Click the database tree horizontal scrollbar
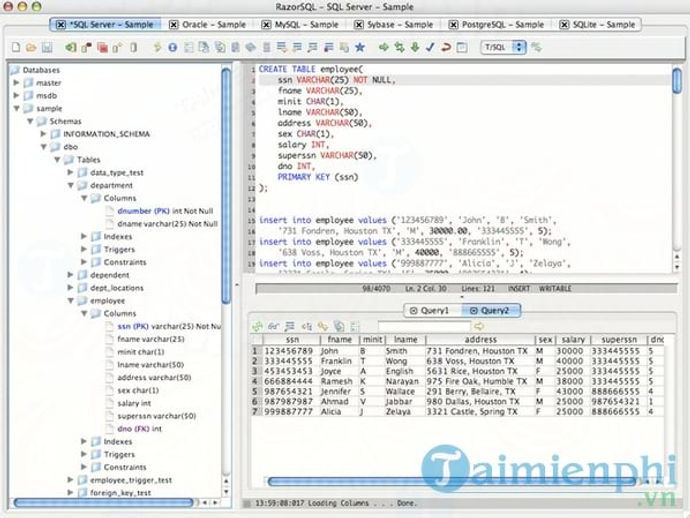The width and height of the screenshot is (690, 518). pyautogui.click(x=103, y=502)
